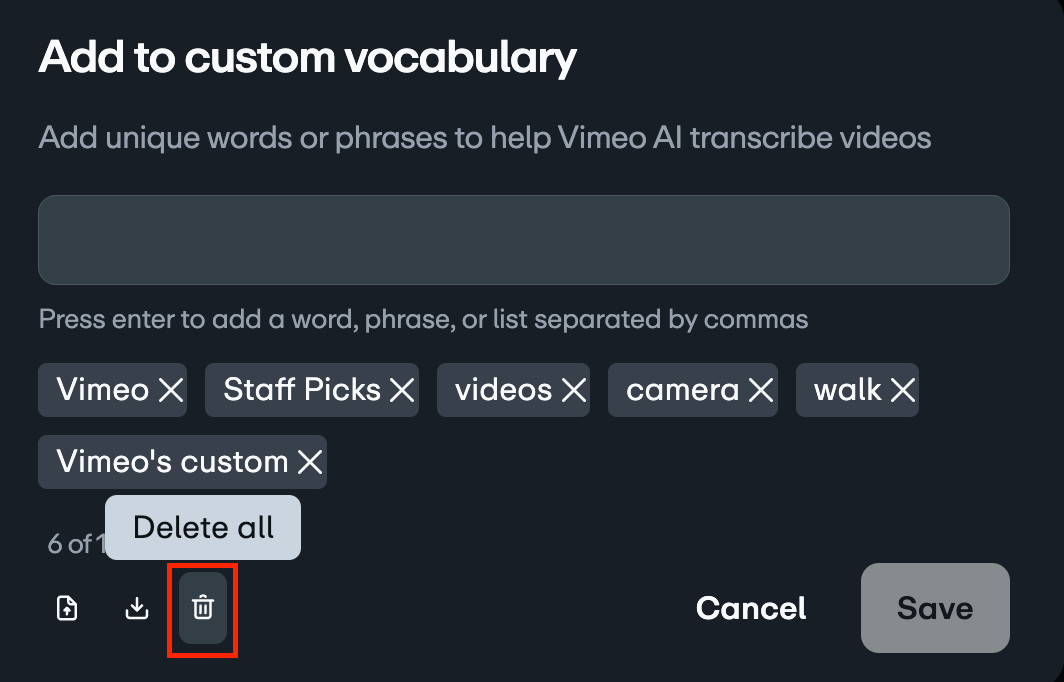Click inside the vocabulary input field
This screenshot has height=682, width=1064.
pyautogui.click(x=524, y=240)
